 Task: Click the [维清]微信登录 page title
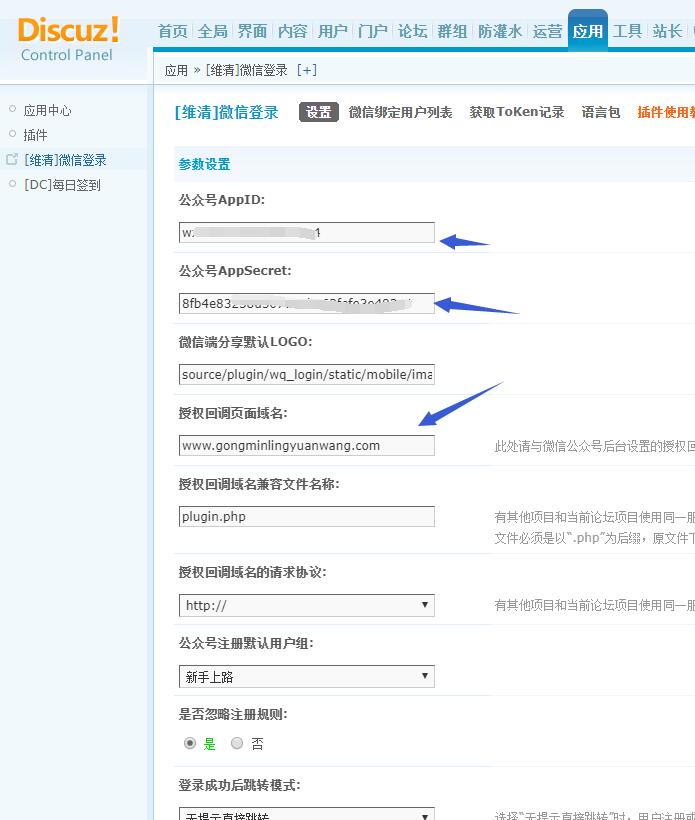[x=226, y=112]
